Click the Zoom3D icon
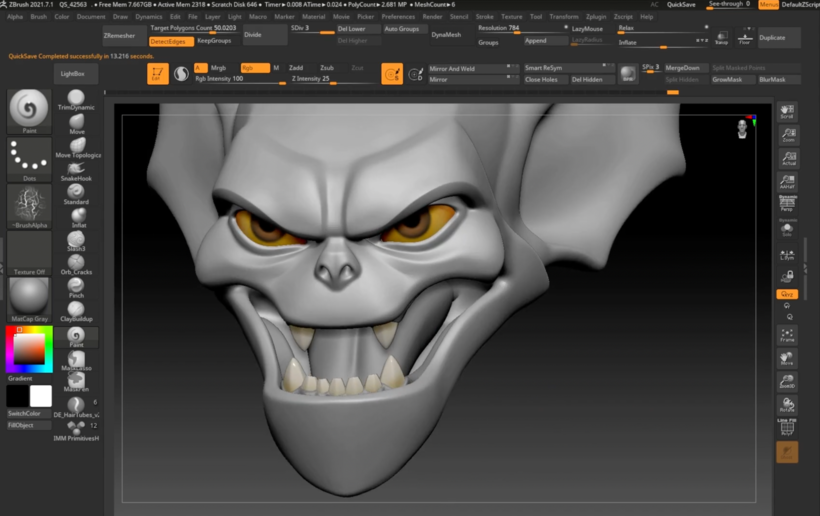 point(787,381)
